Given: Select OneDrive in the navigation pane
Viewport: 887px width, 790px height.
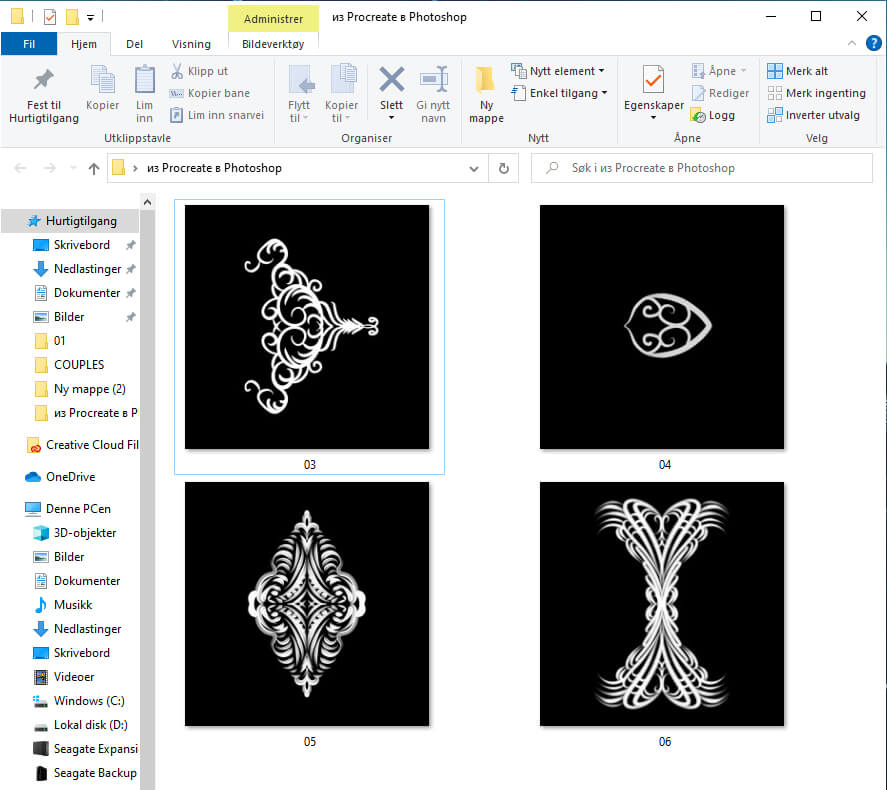Looking at the screenshot, I should [70, 477].
